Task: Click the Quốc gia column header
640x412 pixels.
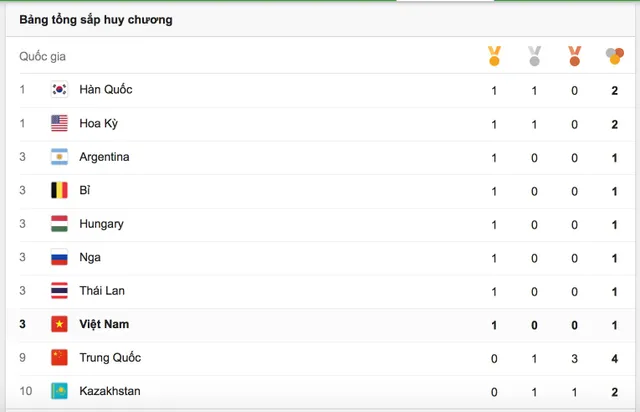Action: tap(42, 56)
